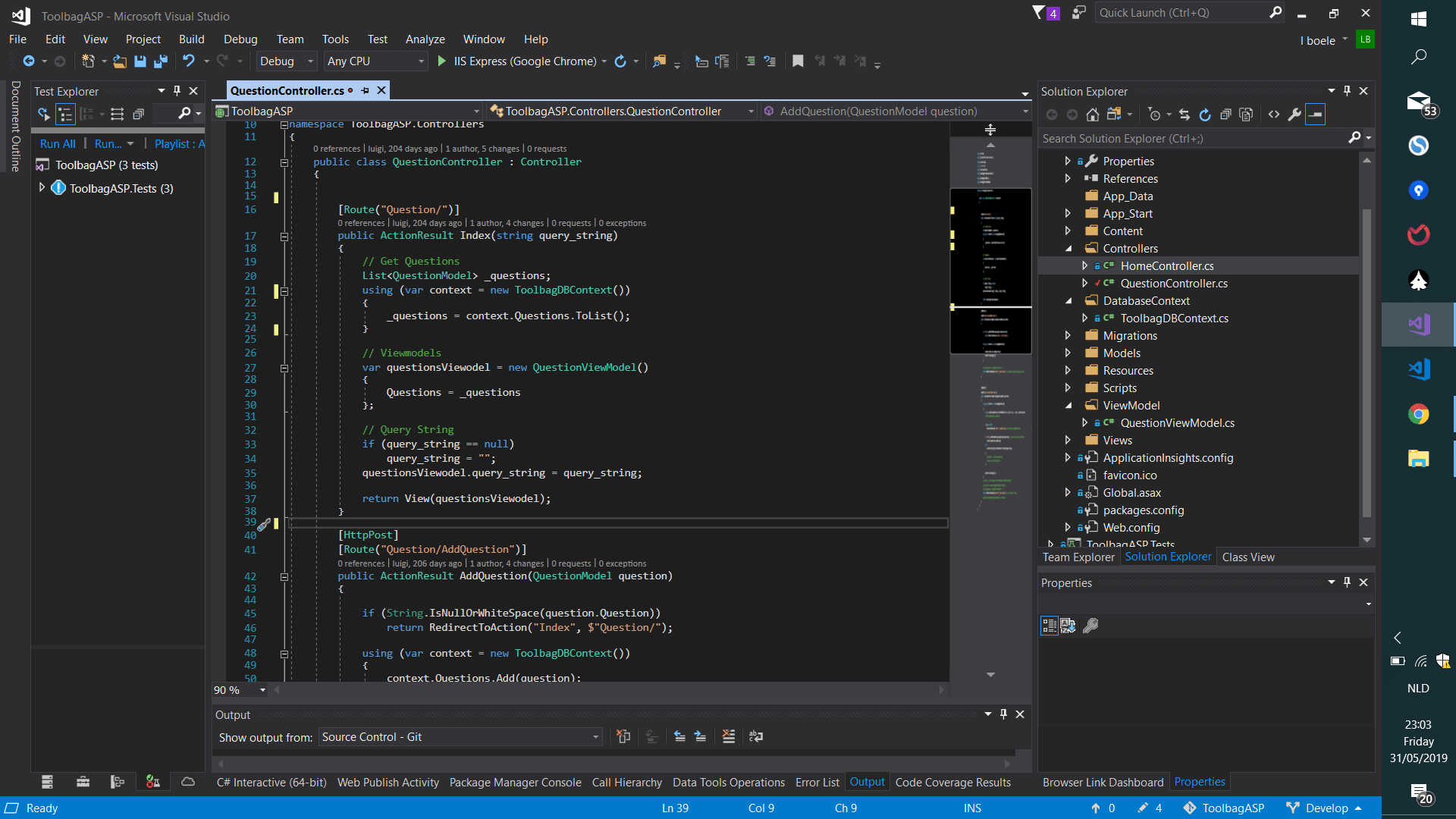Open the Debug configuration dropdown
The image size is (1456, 819).
(x=287, y=61)
